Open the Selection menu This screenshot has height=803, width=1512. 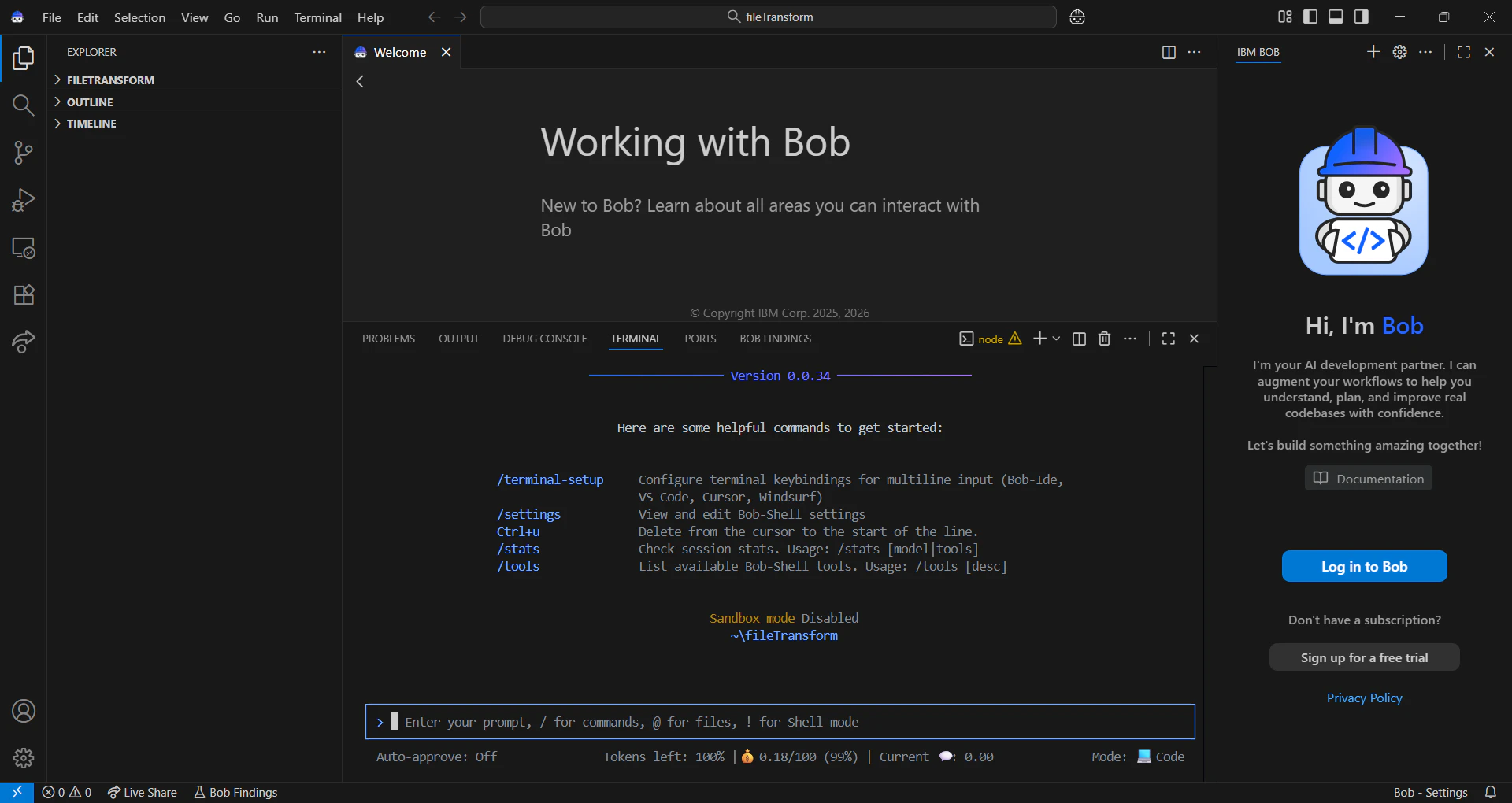[x=139, y=17]
